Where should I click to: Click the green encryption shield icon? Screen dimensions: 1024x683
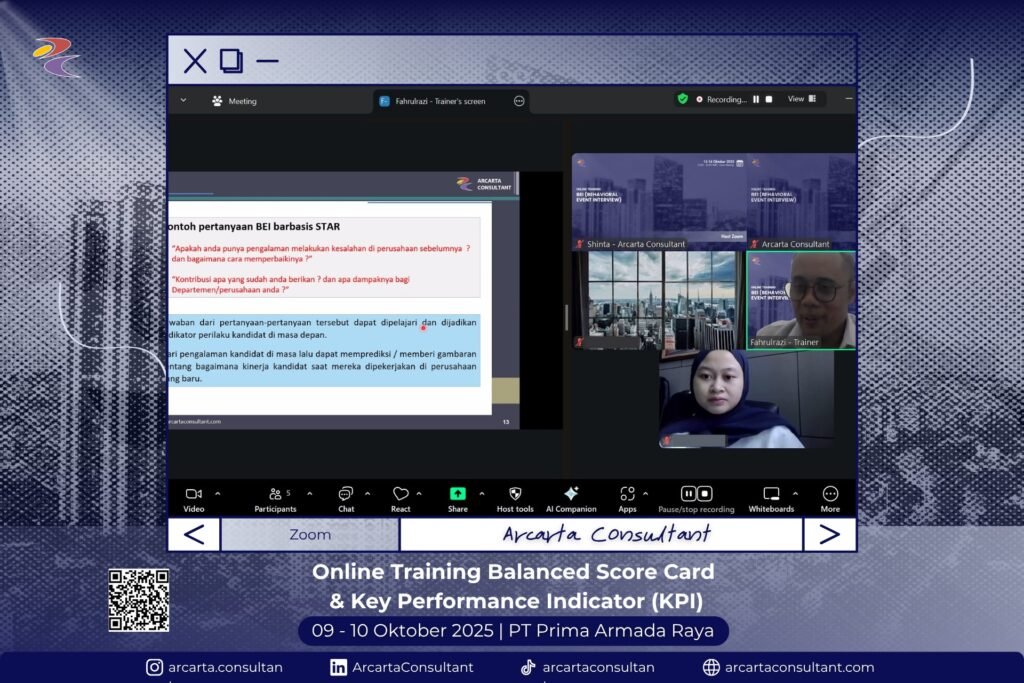click(683, 99)
